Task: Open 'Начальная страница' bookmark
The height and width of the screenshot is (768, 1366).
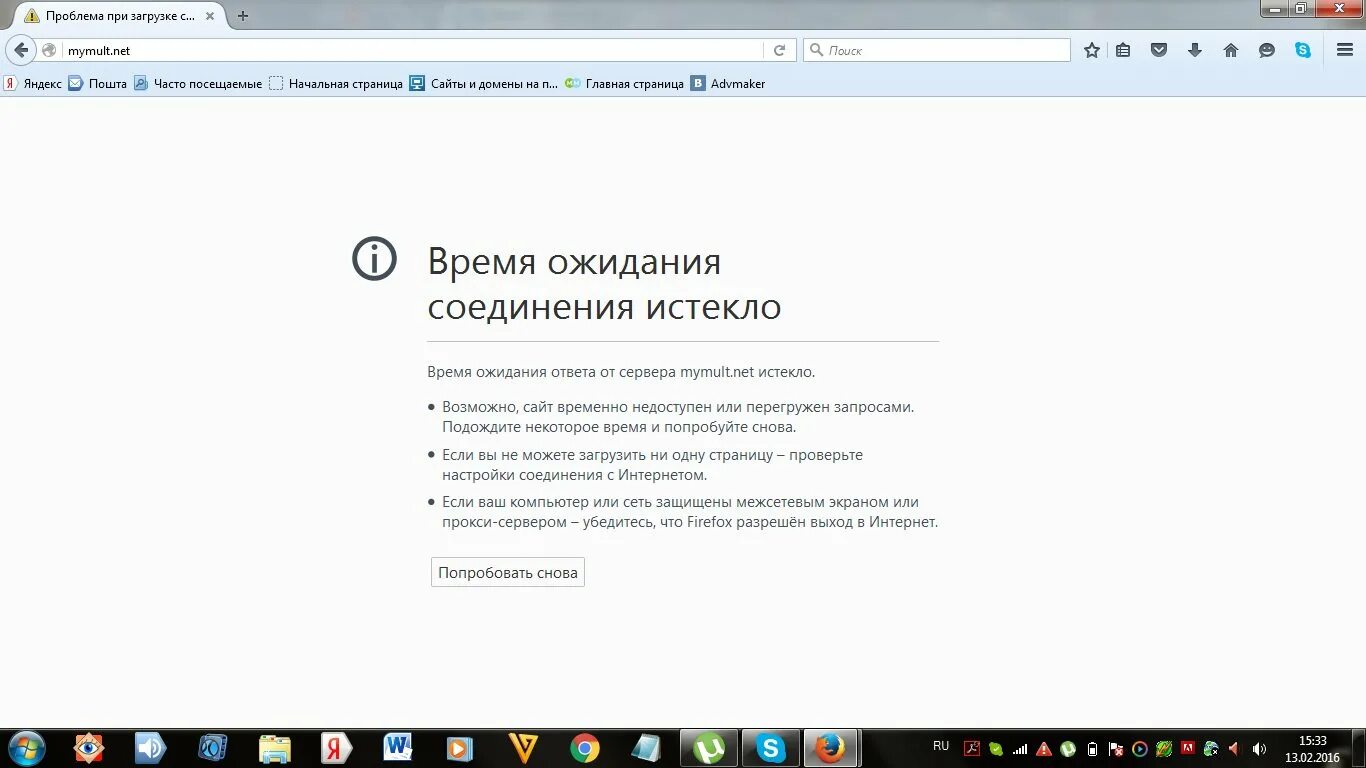Action: [336, 84]
